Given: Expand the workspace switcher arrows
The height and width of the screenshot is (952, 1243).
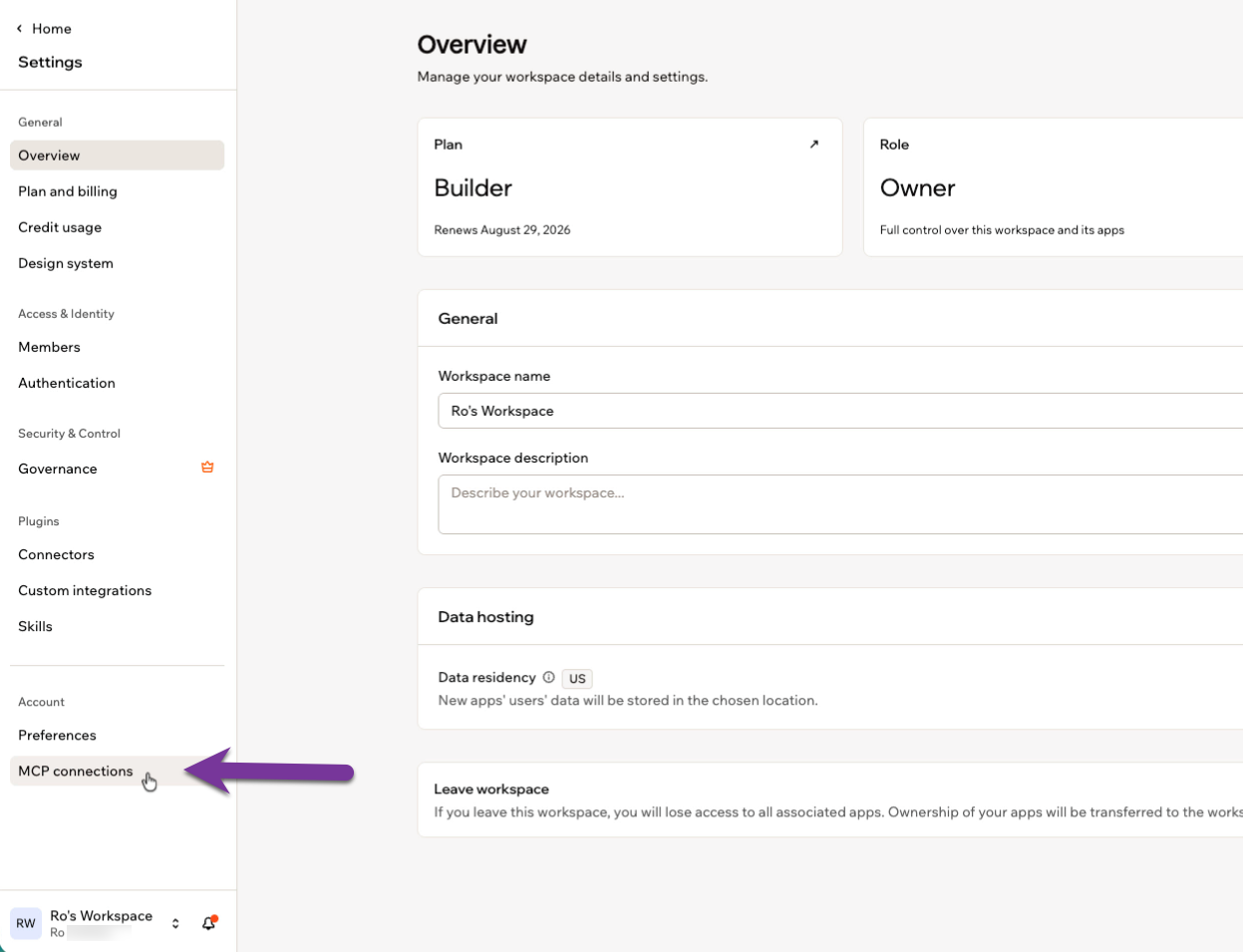Looking at the screenshot, I should [x=175, y=923].
